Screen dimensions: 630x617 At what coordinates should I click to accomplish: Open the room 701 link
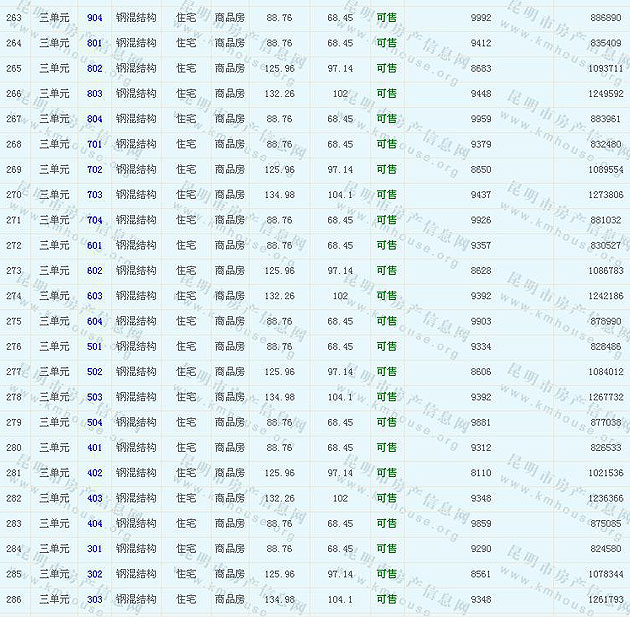pyautogui.click(x=94, y=144)
